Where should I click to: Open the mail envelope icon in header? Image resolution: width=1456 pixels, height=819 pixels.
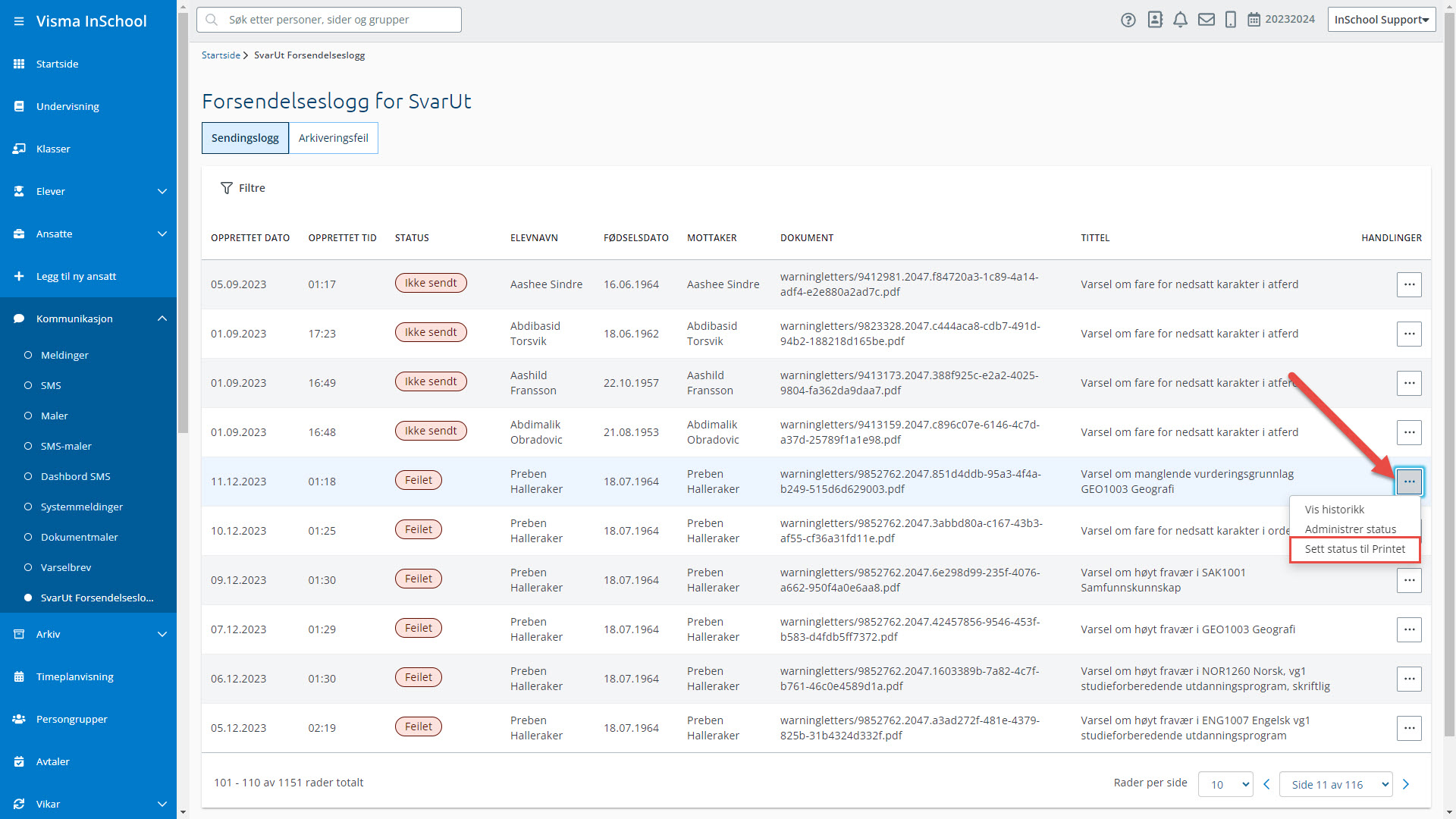click(x=1207, y=20)
